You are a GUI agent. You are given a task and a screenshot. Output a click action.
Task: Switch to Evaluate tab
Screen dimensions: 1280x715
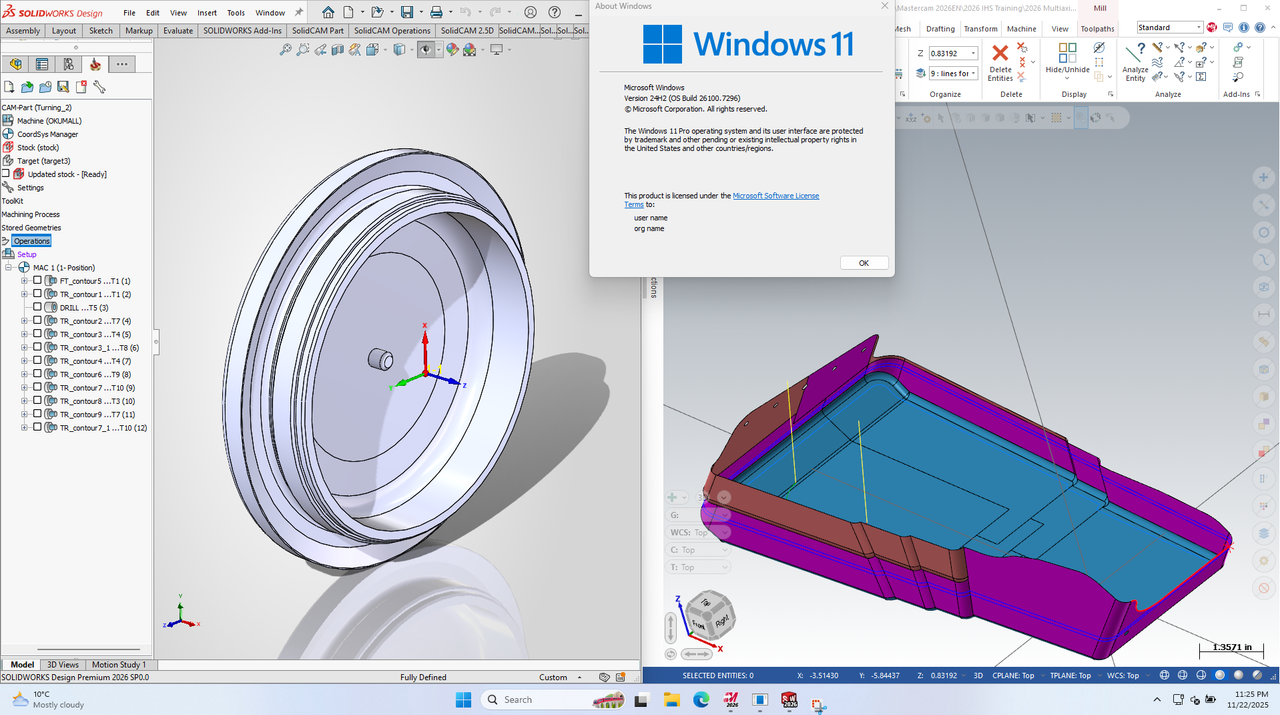[178, 31]
